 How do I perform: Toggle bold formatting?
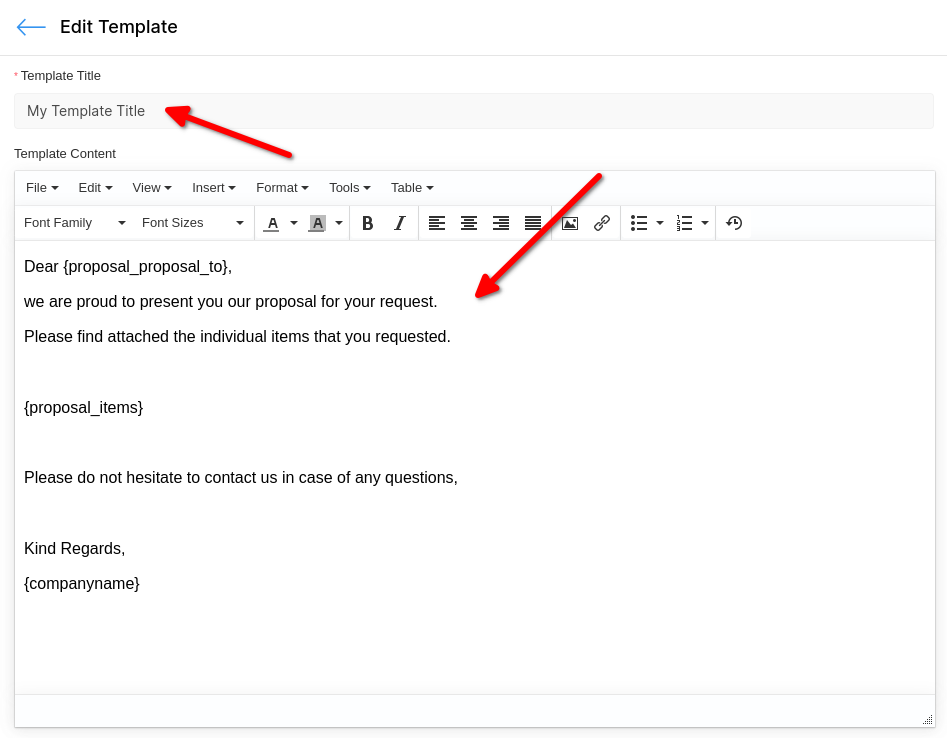coord(367,223)
